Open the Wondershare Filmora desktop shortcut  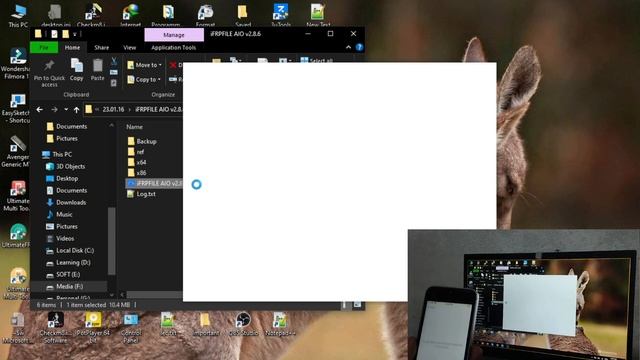tap(16, 63)
